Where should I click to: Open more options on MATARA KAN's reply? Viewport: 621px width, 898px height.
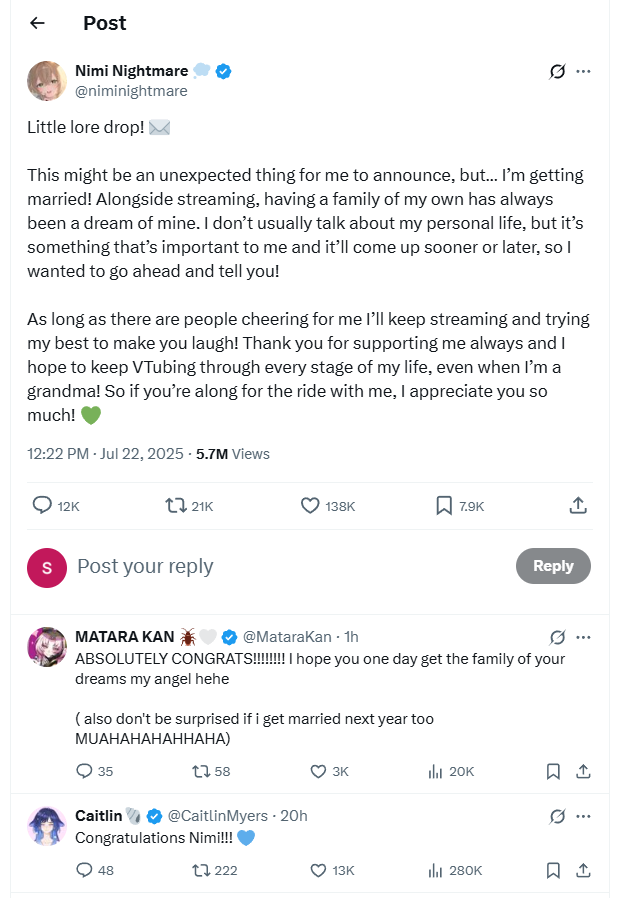584,637
